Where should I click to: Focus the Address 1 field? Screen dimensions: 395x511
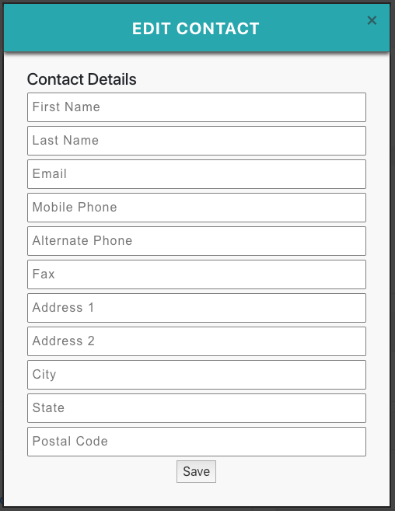(196, 308)
